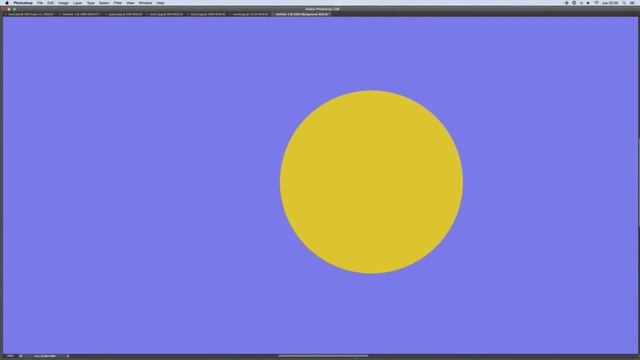Click the vertical scrollbar beside the canvas
Image resolution: width=640 pixels, height=360 pixels.
pos(638,182)
